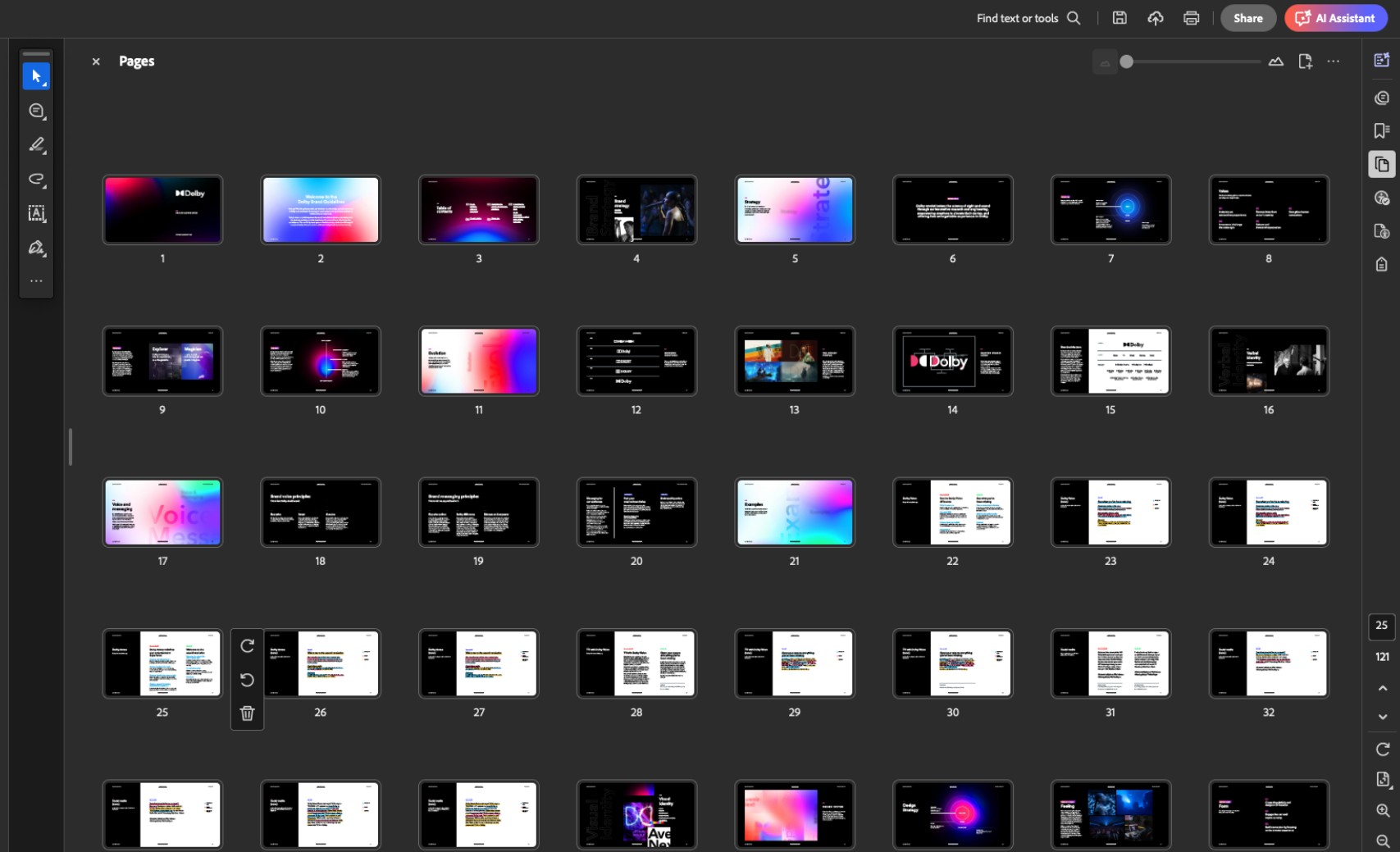Screen dimensions: 1400x852
Task: Select the add text box tool
Action: tap(36, 213)
